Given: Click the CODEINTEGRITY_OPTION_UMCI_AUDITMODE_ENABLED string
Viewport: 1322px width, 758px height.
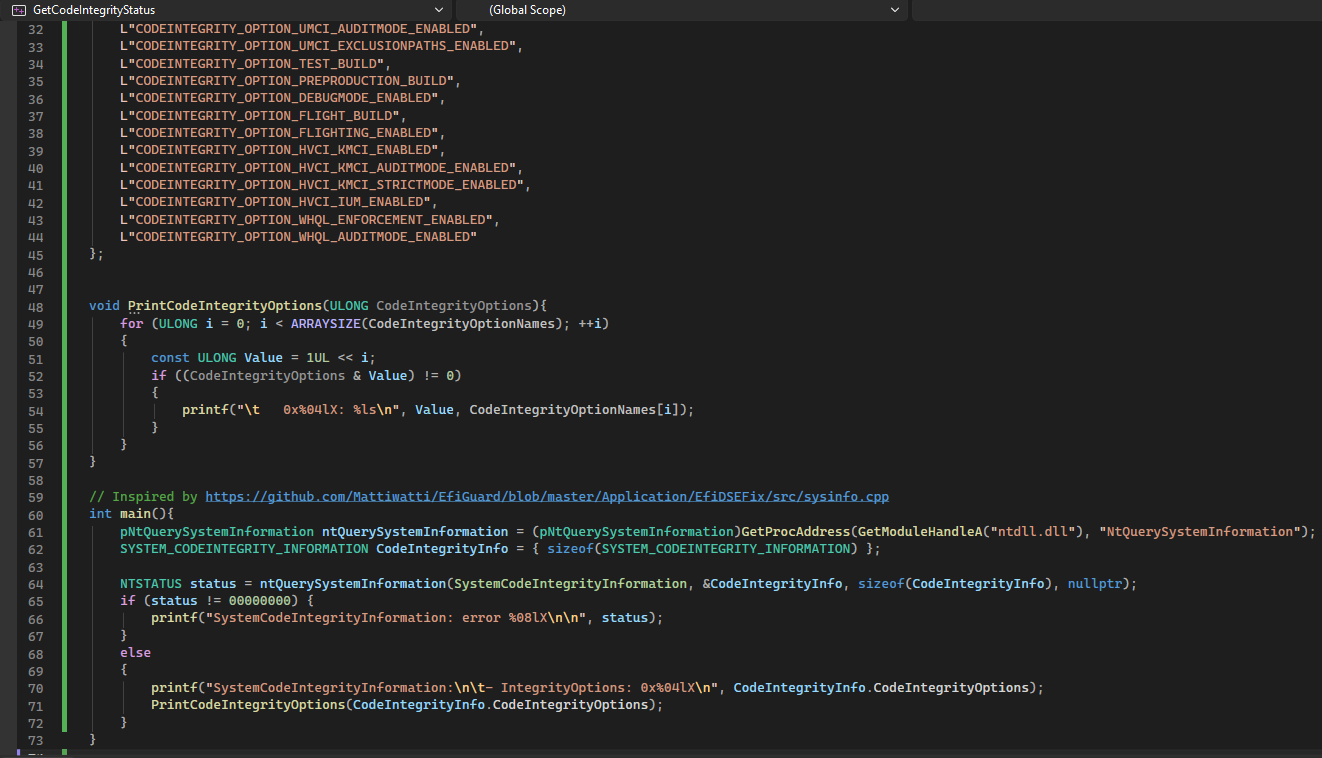Looking at the screenshot, I should [x=298, y=29].
